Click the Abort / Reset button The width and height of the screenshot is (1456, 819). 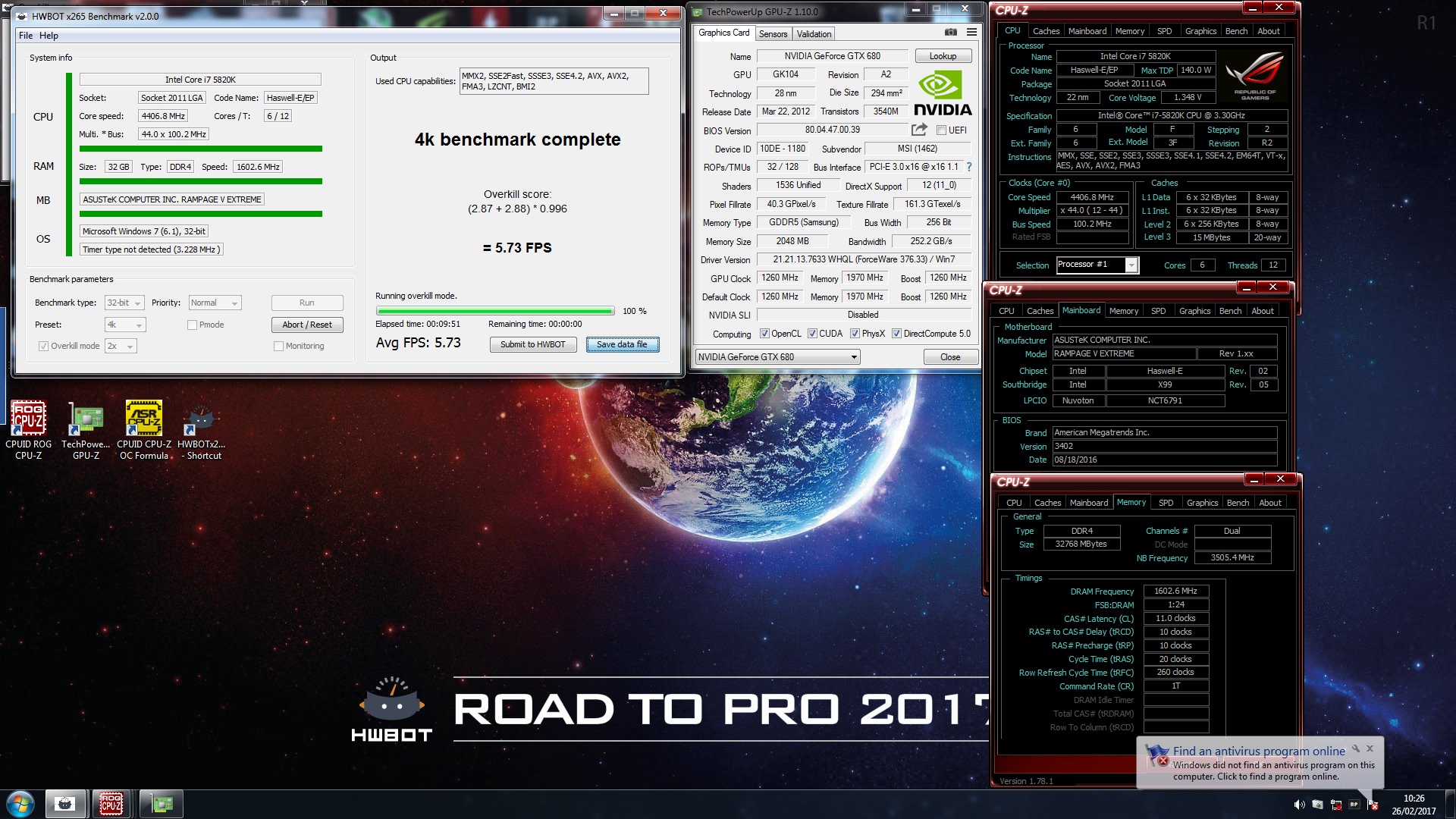pos(306,325)
